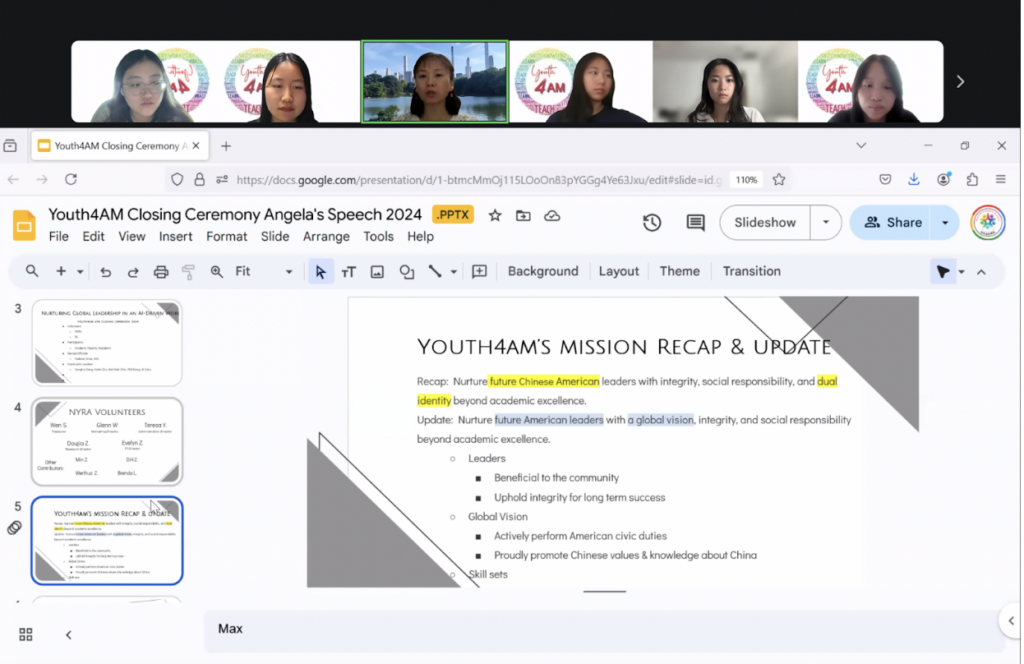Print the presentation

tap(161, 272)
